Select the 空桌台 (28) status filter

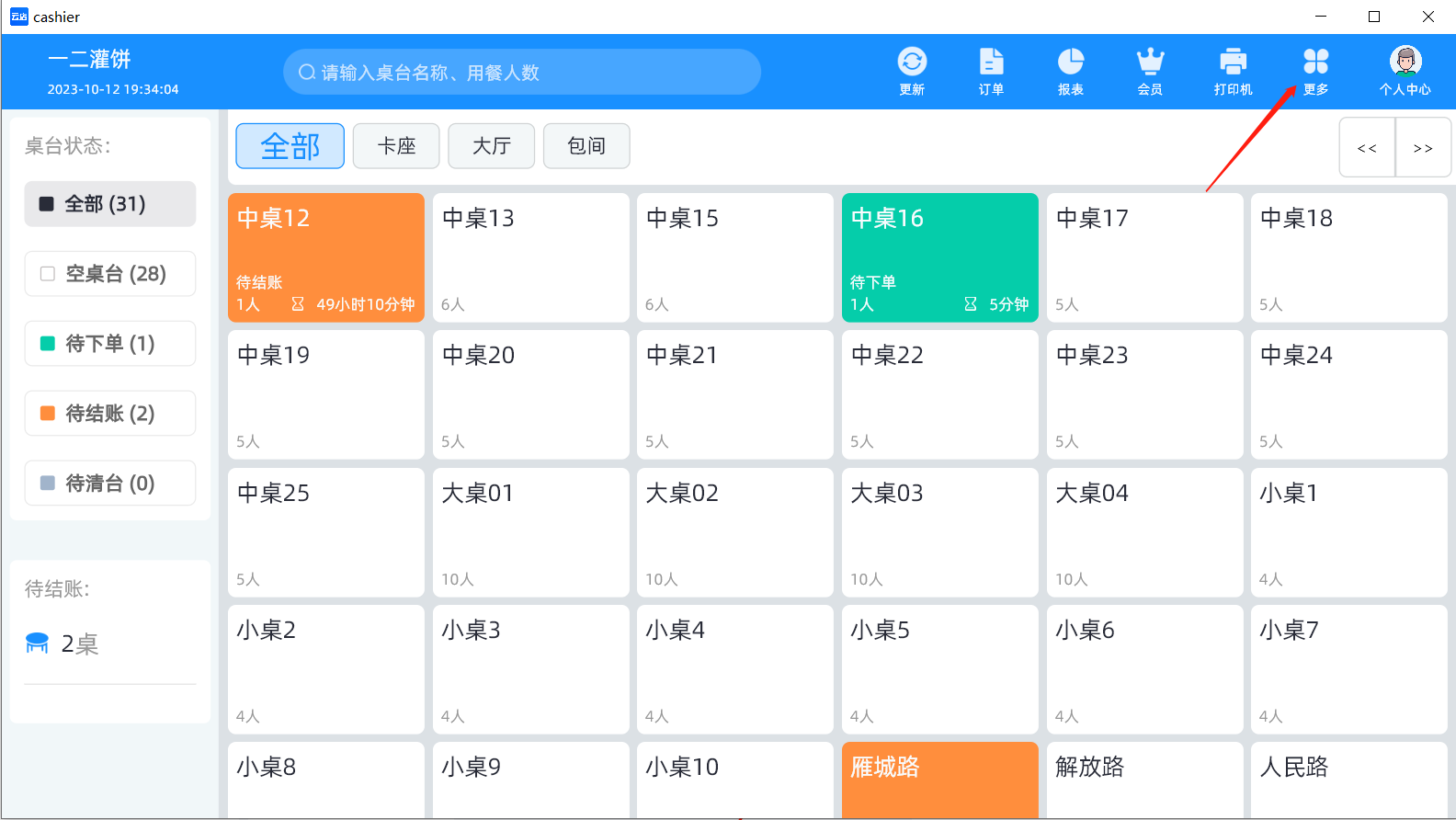coord(110,274)
